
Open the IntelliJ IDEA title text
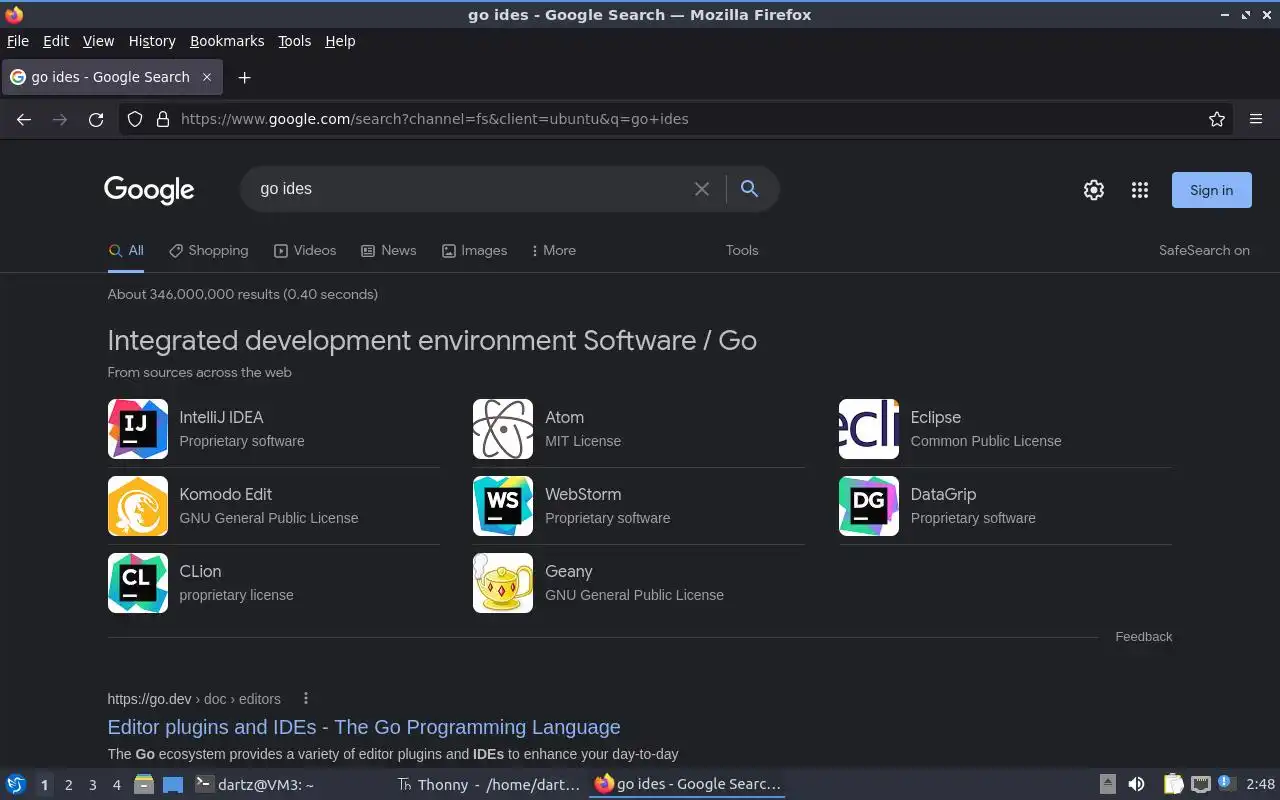tap(221, 418)
